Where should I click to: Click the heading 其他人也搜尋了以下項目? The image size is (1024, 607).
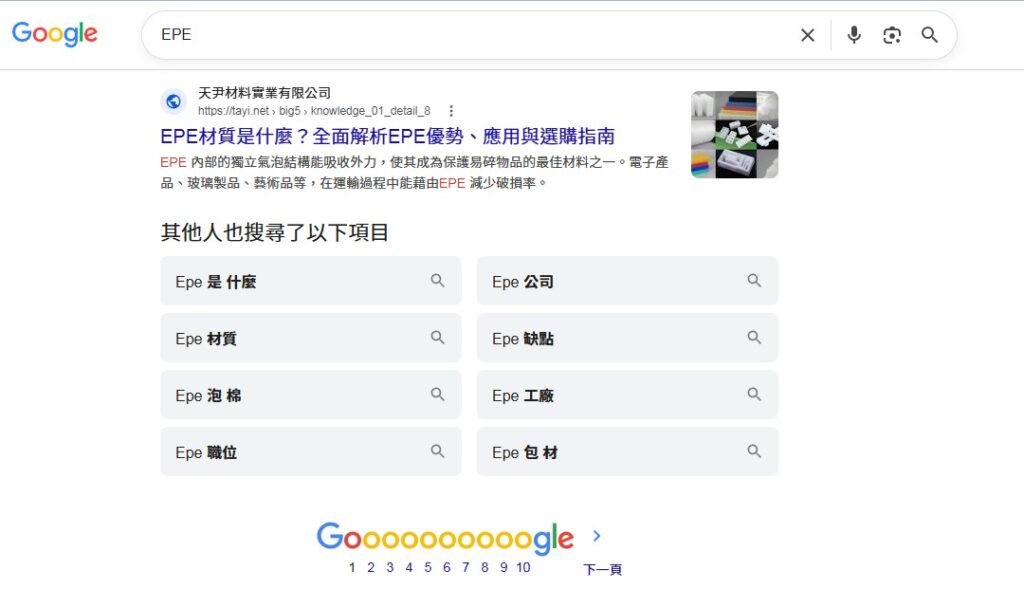274,232
